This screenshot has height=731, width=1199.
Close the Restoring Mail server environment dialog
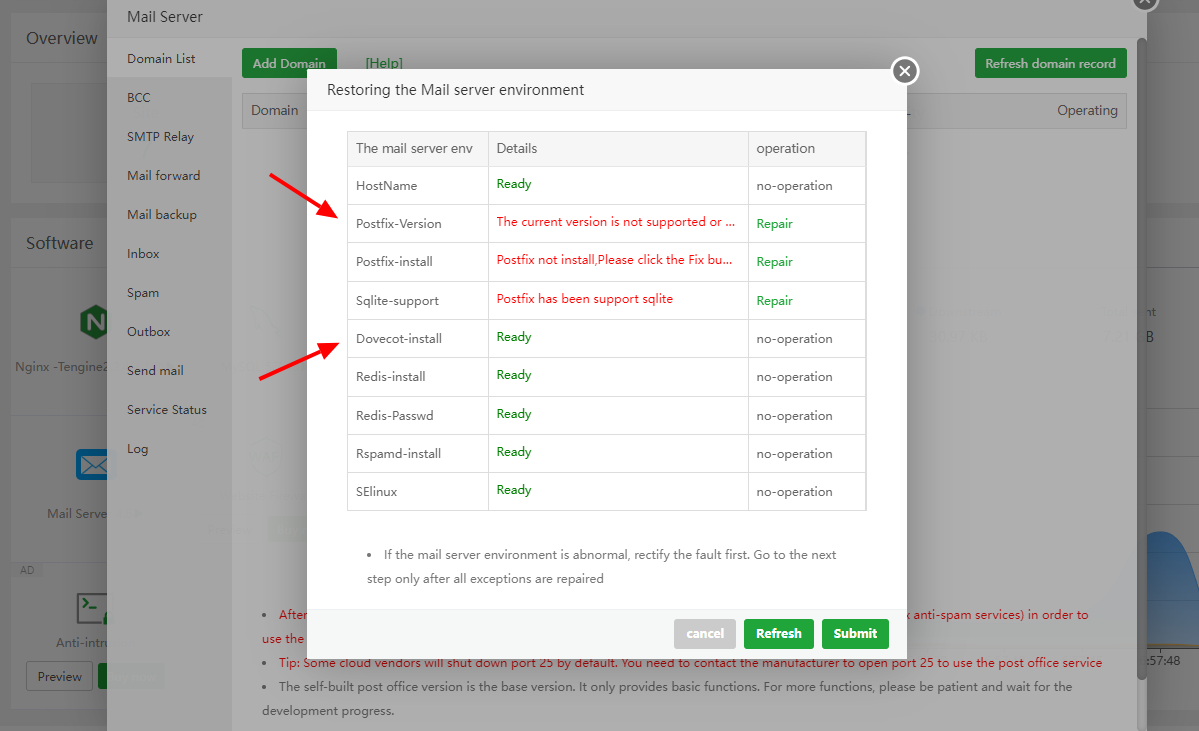[x=904, y=71]
